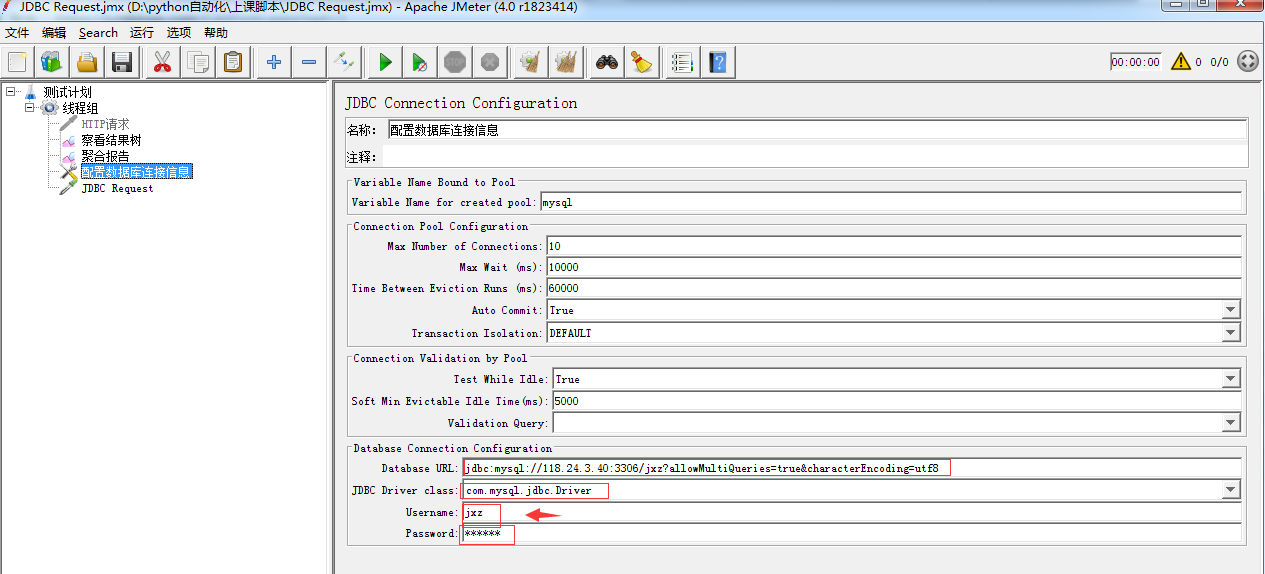
Task: Select 测试计划 in the tree
Action: click(x=67, y=92)
